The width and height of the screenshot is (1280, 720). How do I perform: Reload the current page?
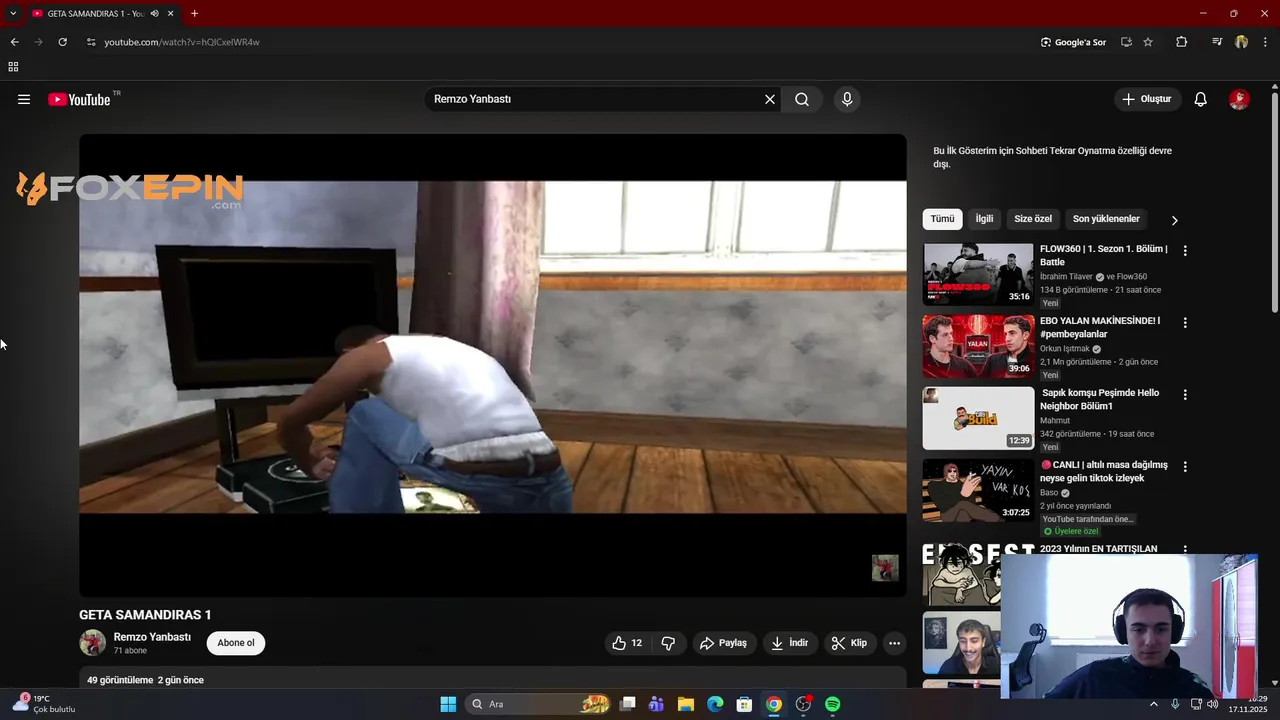[62, 42]
